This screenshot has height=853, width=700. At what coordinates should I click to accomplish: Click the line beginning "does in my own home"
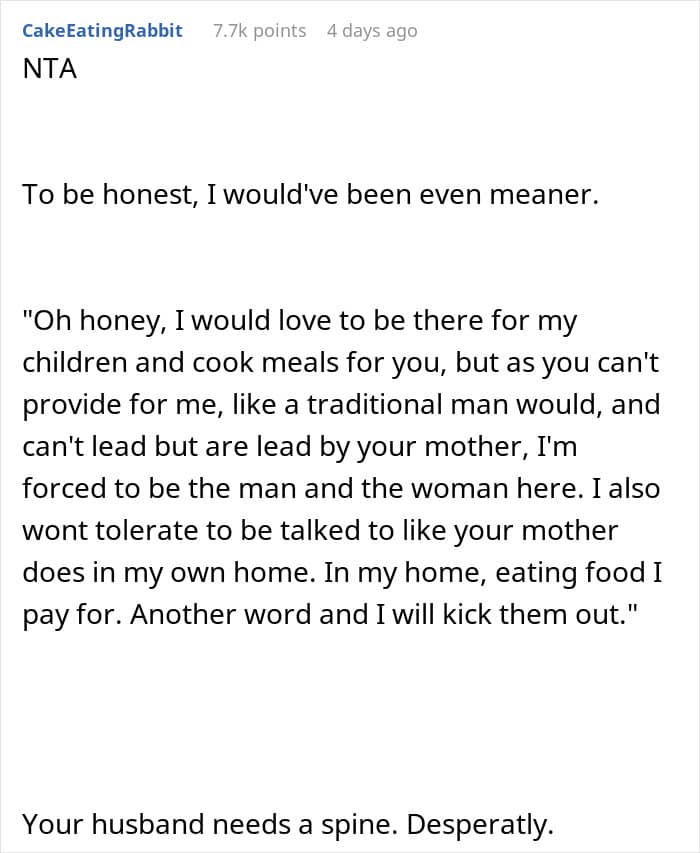pos(342,572)
